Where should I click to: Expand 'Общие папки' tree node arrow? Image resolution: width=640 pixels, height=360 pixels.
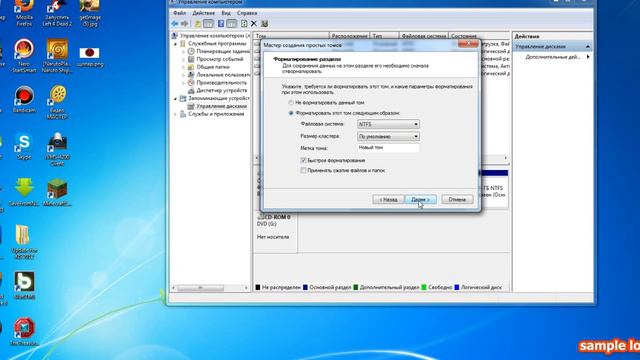[x=184, y=67]
